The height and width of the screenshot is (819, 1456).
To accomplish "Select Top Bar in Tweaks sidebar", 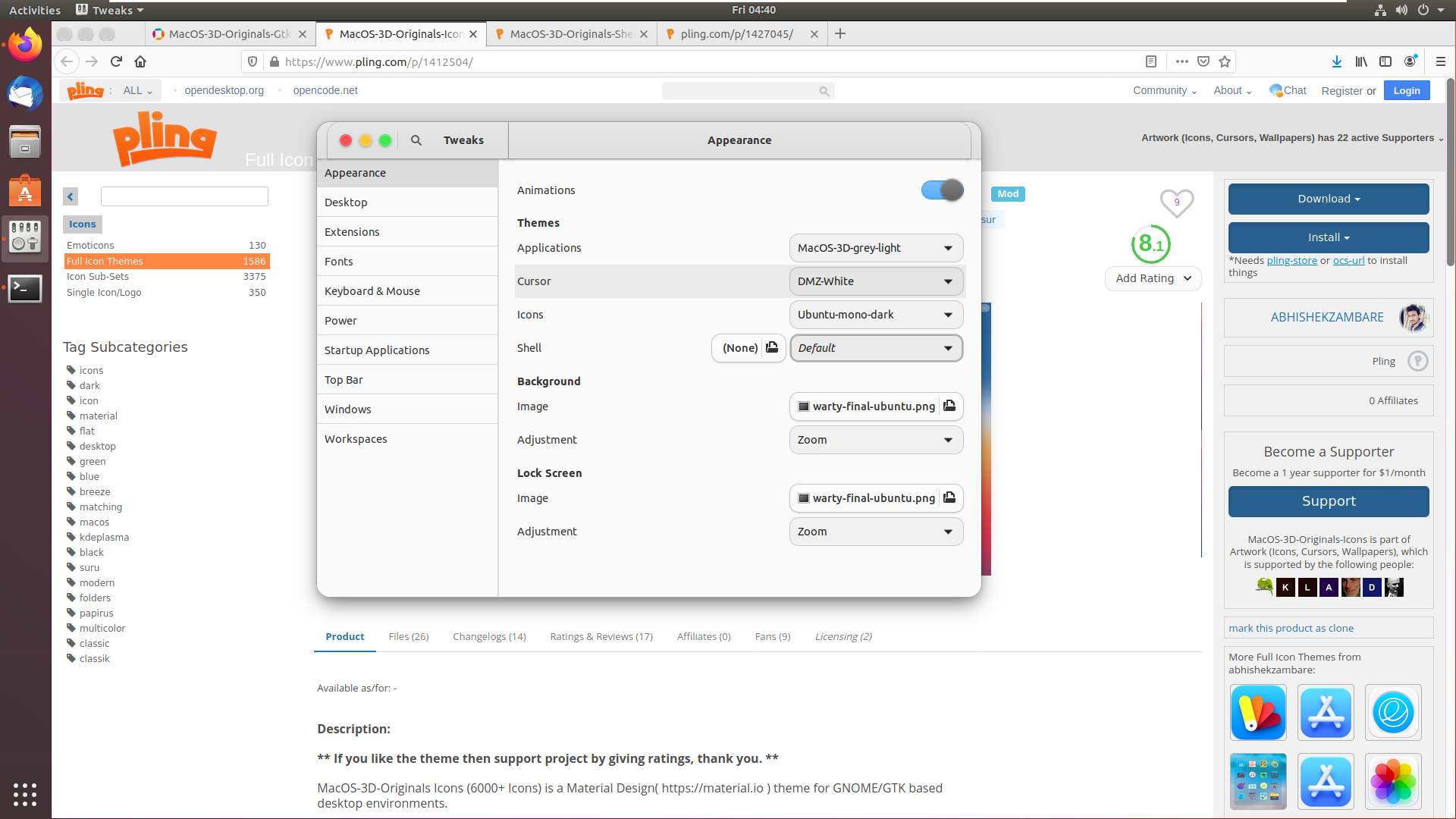I will 407,380.
